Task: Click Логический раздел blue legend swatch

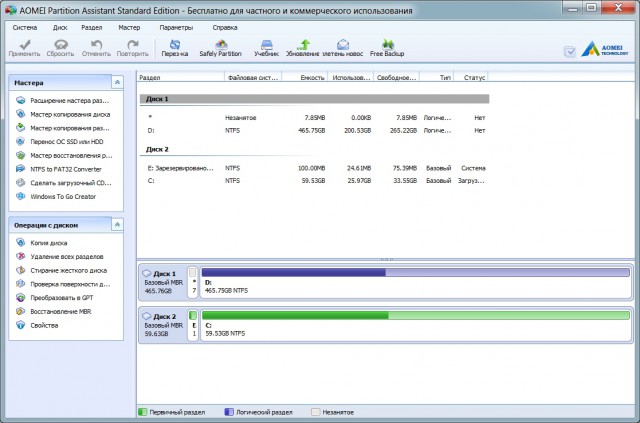Action: [x=229, y=412]
